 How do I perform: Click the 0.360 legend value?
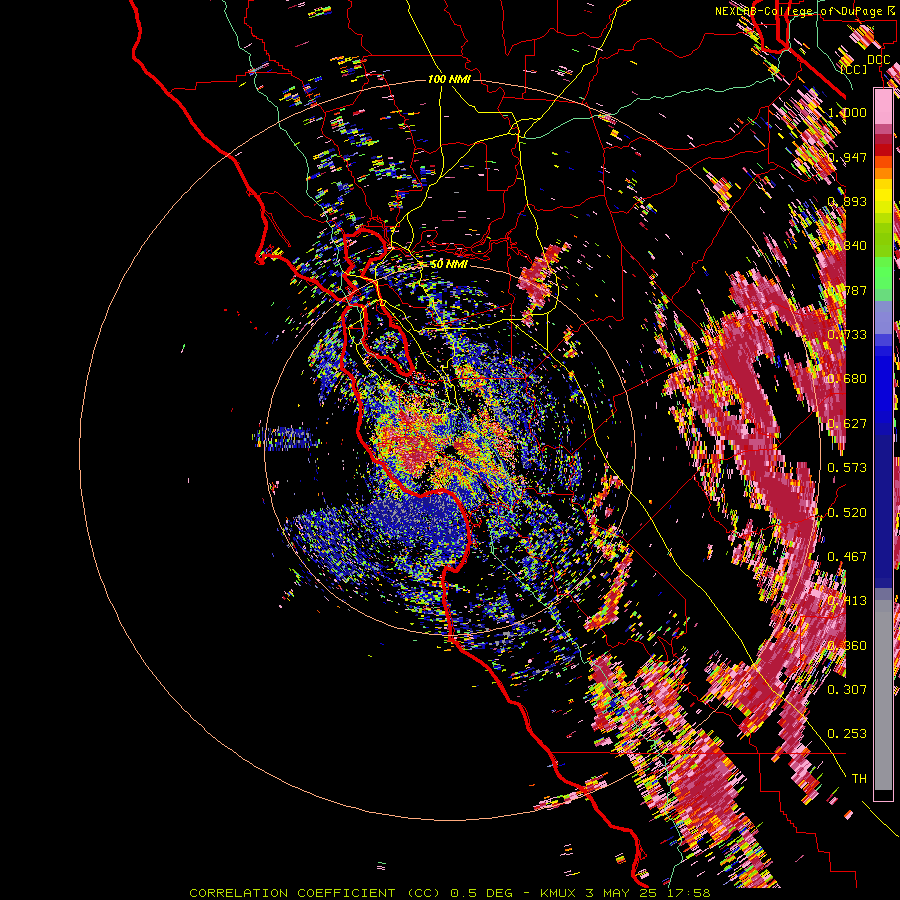click(x=847, y=646)
